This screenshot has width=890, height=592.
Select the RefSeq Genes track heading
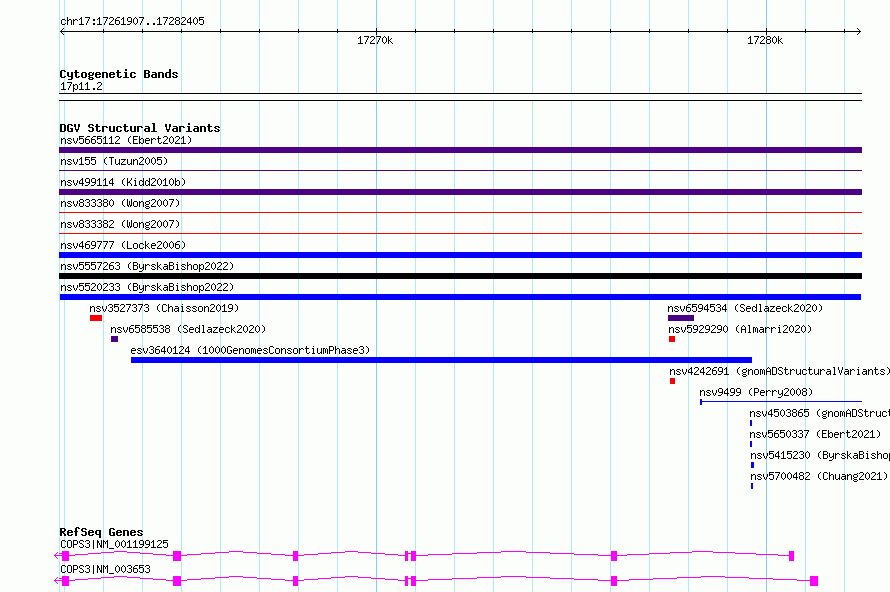point(101,532)
